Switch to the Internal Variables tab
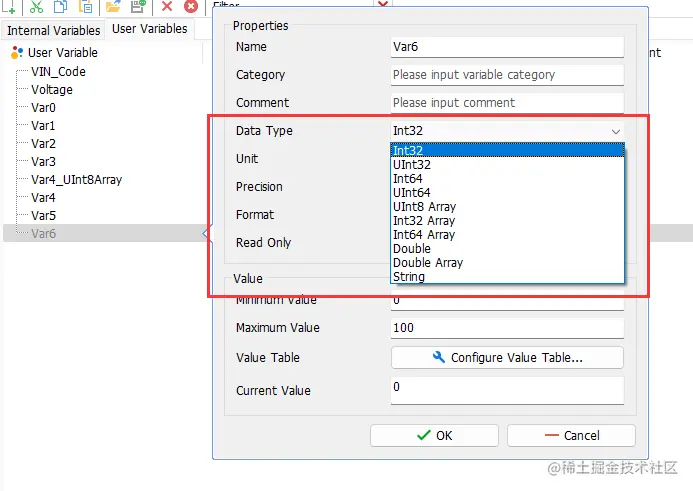The width and height of the screenshot is (693, 491). pos(53,30)
